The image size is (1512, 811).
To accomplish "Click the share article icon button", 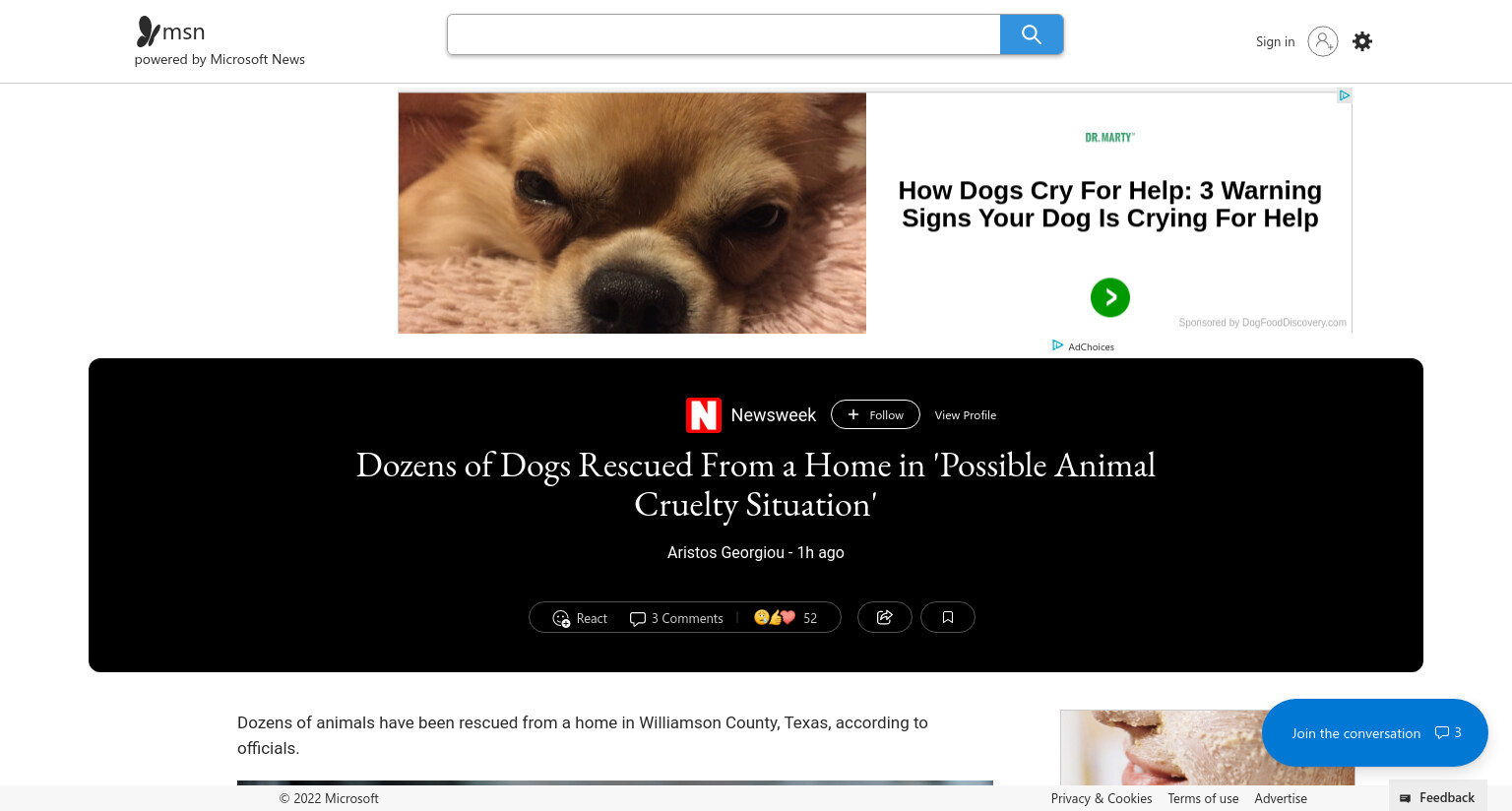I will 885,617.
